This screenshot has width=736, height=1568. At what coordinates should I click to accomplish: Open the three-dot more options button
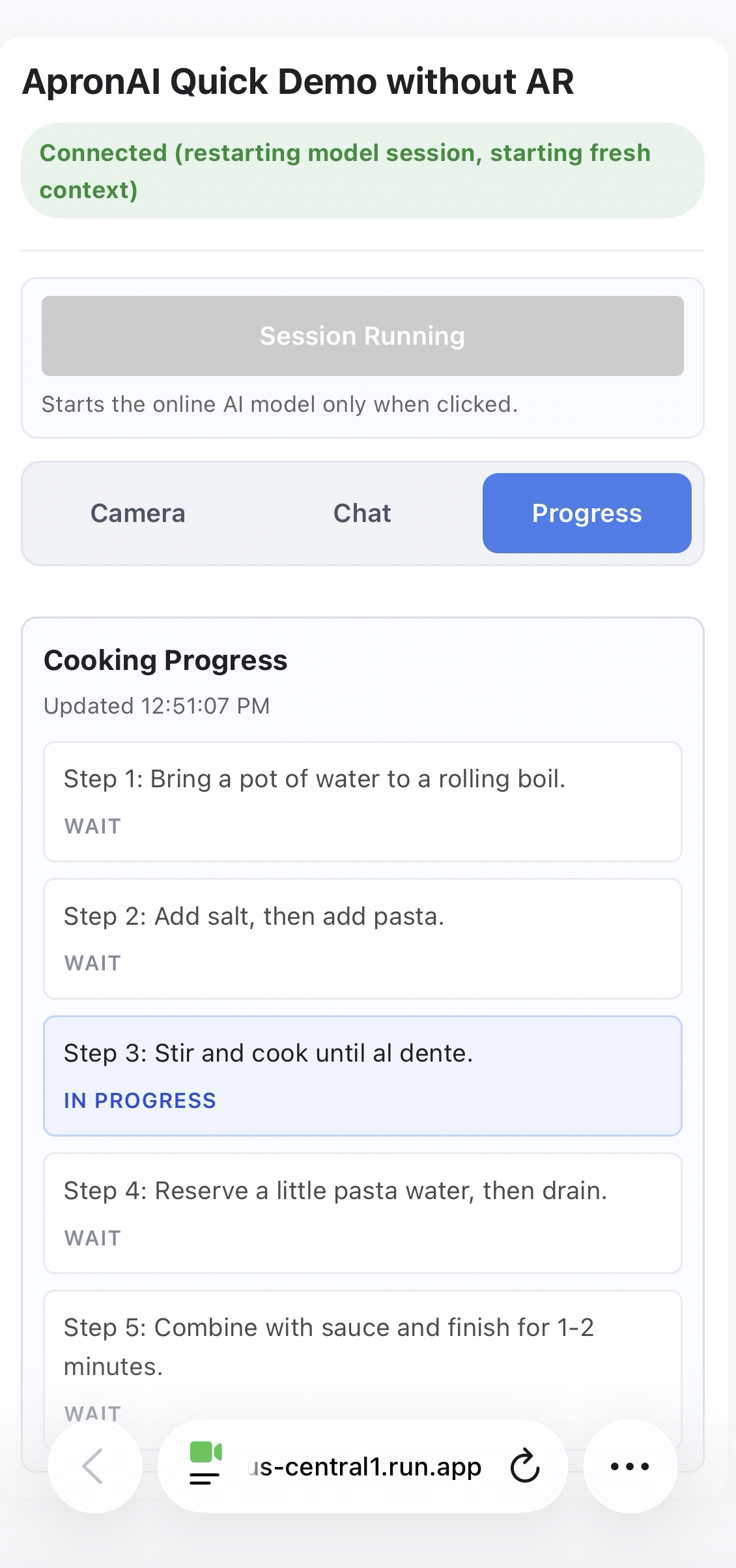click(630, 1466)
